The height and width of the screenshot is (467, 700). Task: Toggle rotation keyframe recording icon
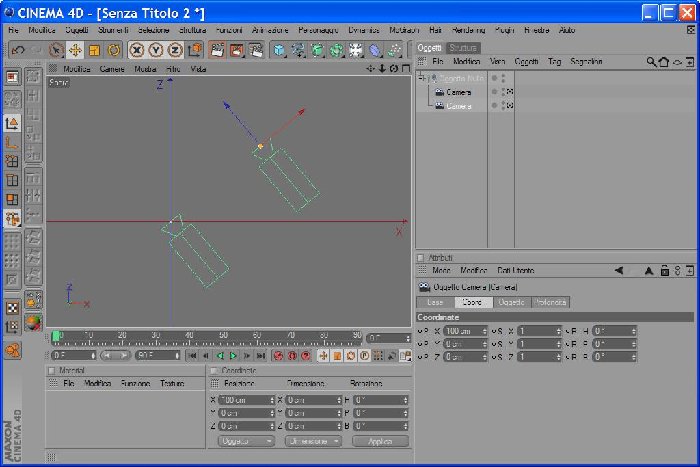351,356
